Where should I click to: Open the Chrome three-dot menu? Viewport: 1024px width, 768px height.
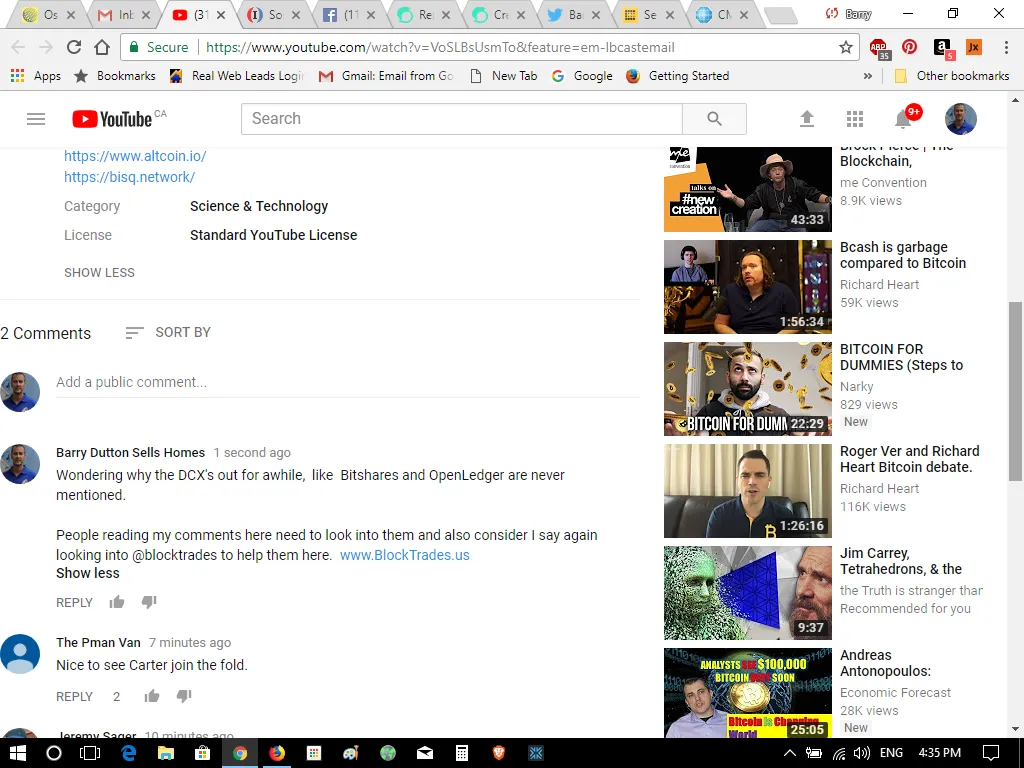pyautogui.click(x=1006, y=47)
